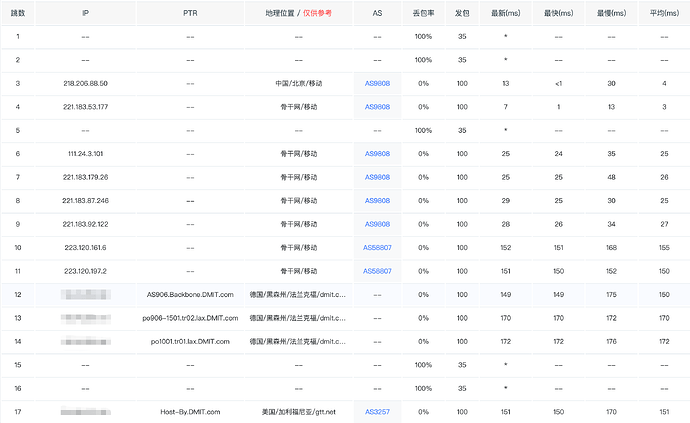Open AS9808 link beside IP 111.24.3.101
The height and width of the screenshot is (423, 690).
377,154
